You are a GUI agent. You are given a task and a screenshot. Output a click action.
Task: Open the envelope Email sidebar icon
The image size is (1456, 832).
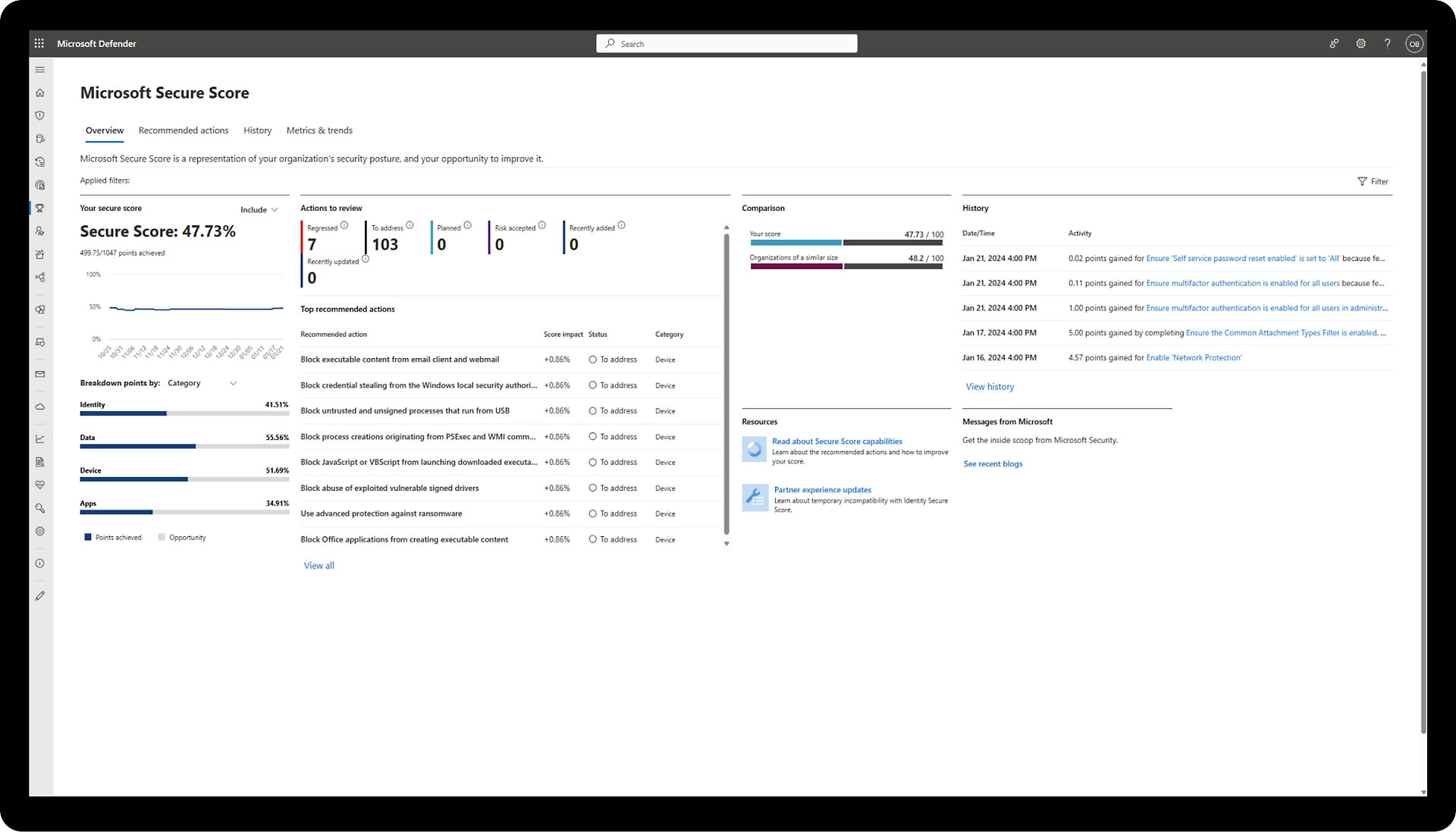40,374
